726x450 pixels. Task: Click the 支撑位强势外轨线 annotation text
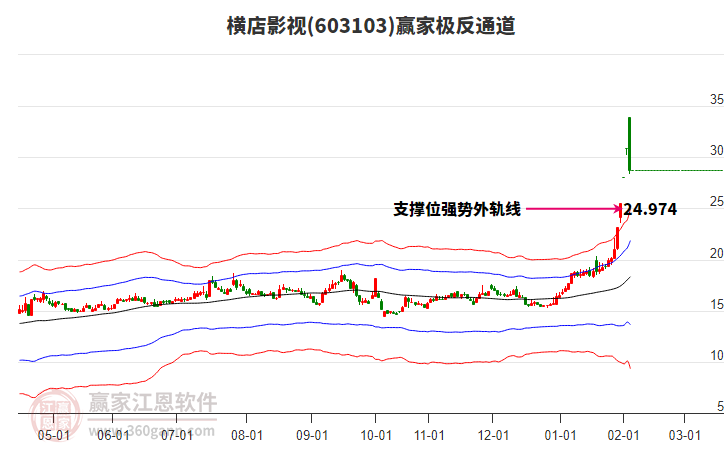(457, 209)
